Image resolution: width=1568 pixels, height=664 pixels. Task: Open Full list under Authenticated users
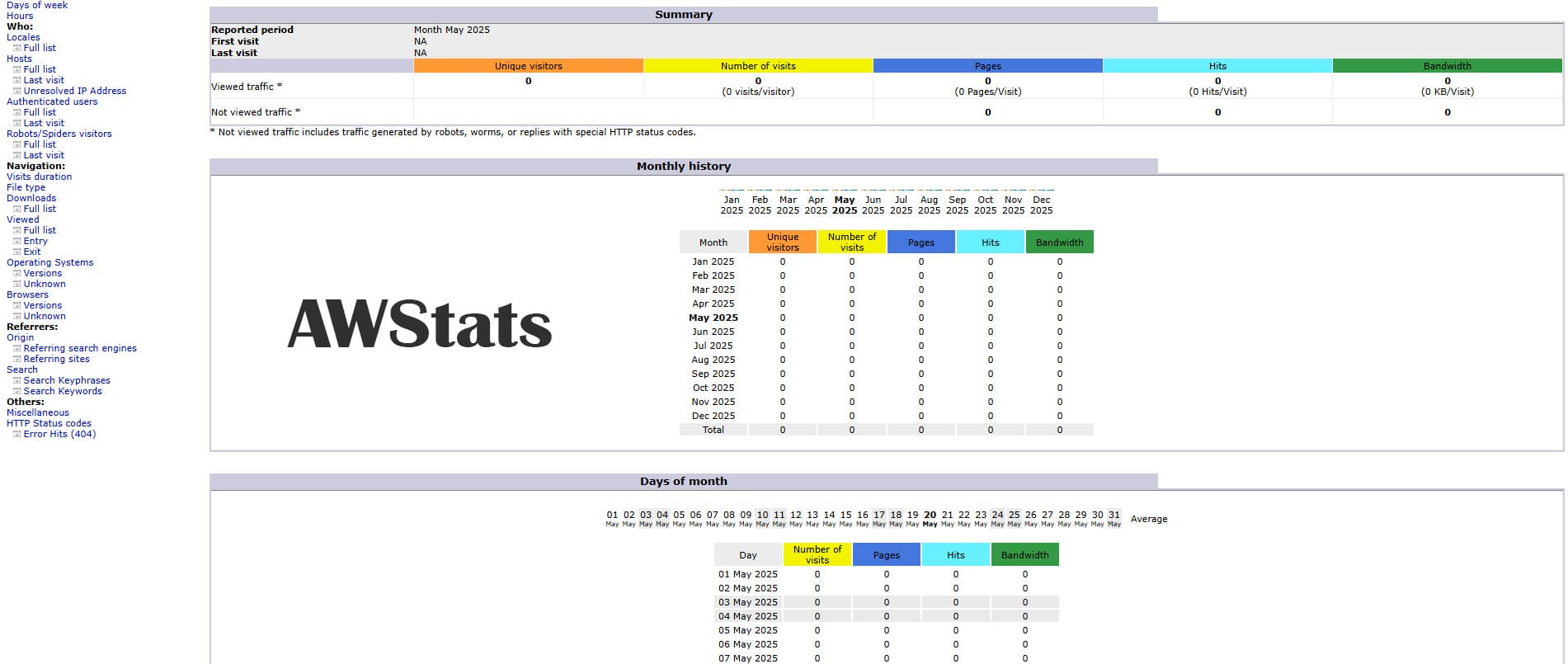point(40,112)
